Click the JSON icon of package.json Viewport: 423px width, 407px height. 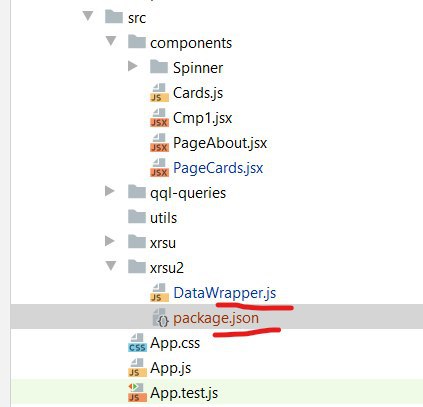click(x=161, y=317)
